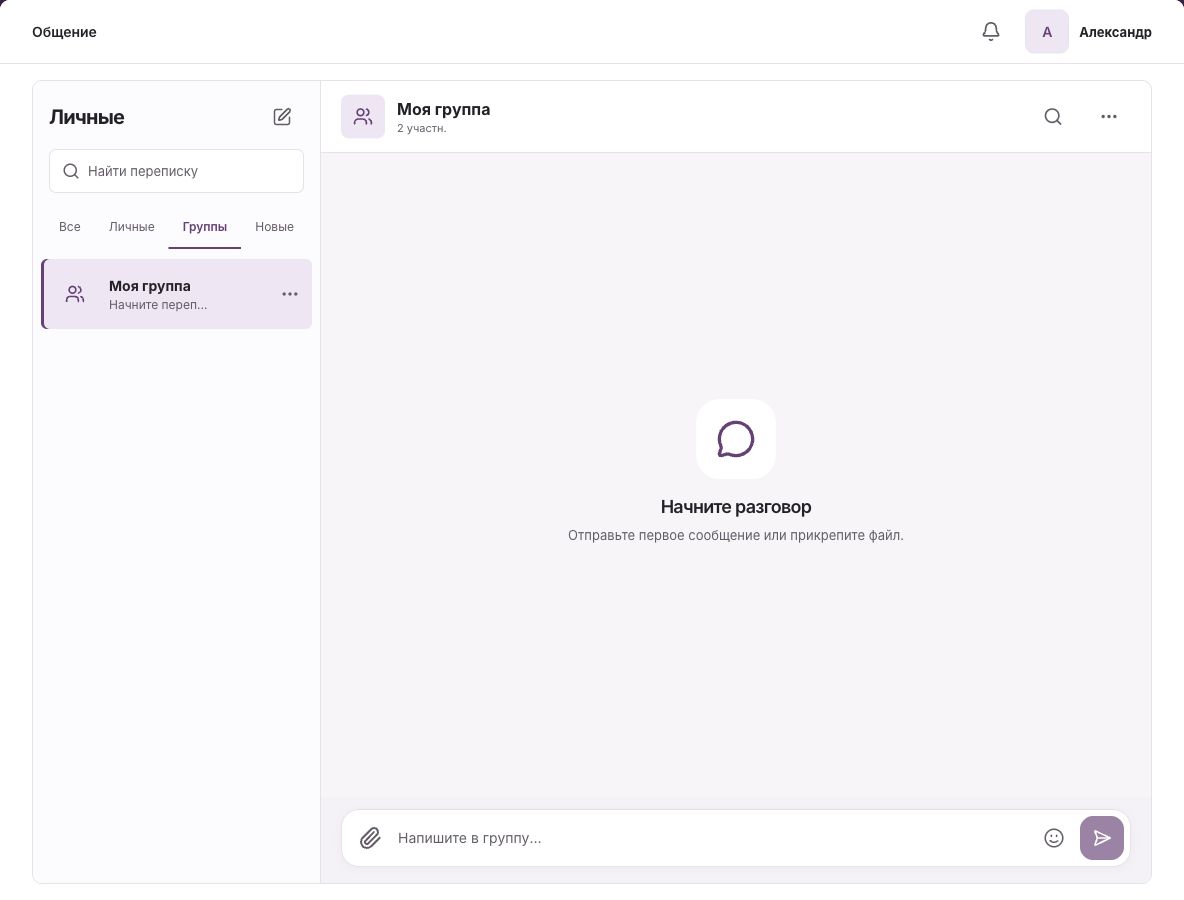
Task: Open Моя группа title in chat header
Action: (443, 109)
